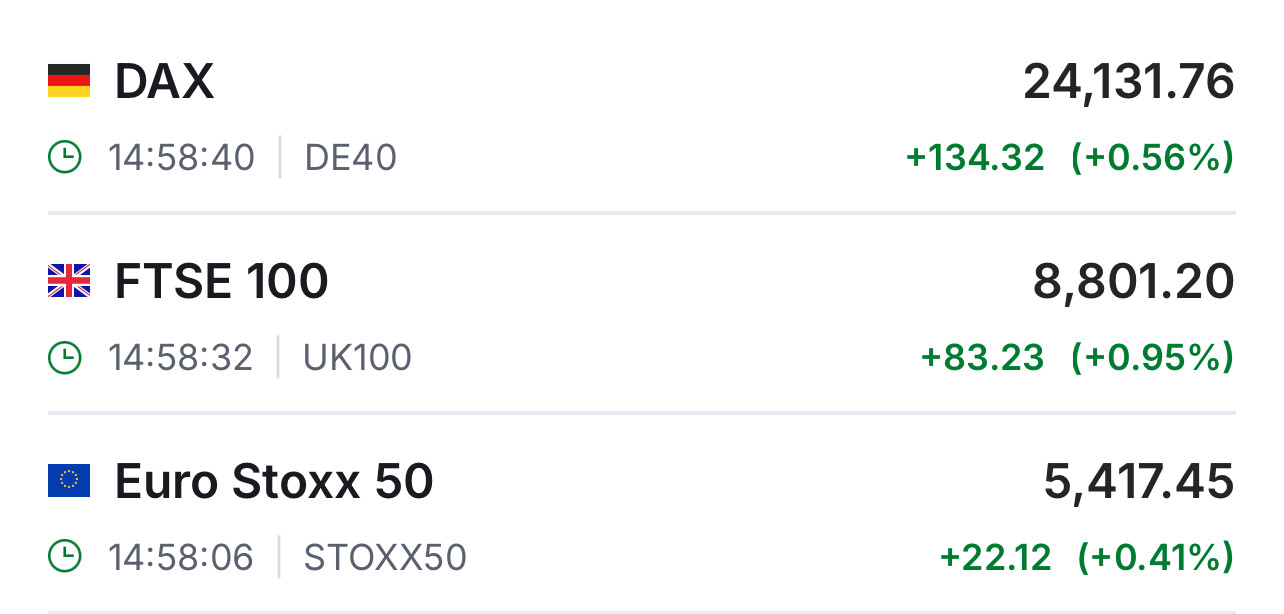Viewport: 1284px width, 614px height.
Task: Click the EU flag icon beside Euro Stoxx 50
Action: point(69,481)
